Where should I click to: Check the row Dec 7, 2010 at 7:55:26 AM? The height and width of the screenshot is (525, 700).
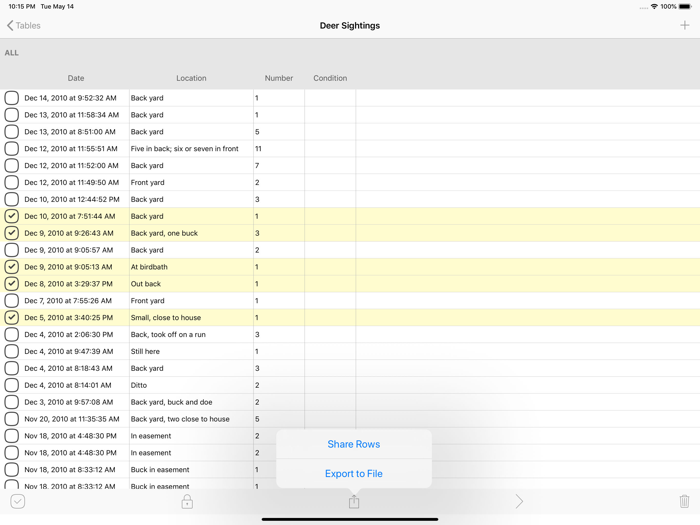click(x=12, y=300)
